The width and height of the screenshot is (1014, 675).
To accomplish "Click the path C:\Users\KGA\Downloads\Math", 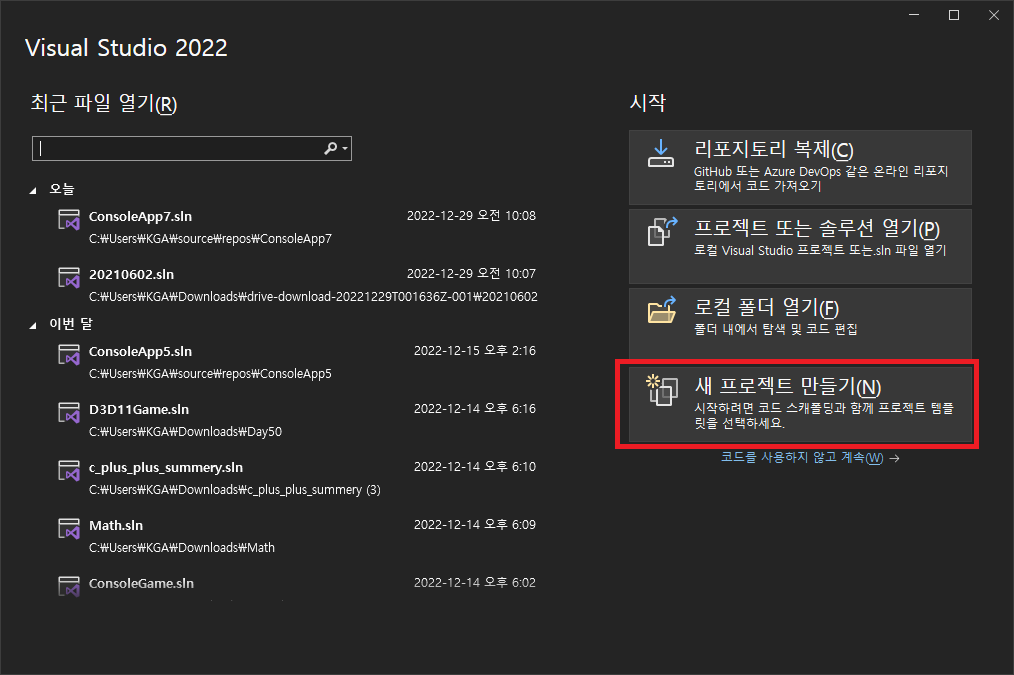I will coord(182,548).
